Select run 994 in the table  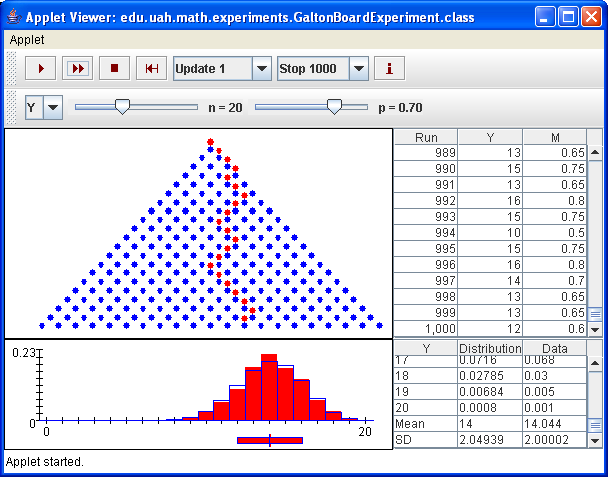(x=491, y=233)
